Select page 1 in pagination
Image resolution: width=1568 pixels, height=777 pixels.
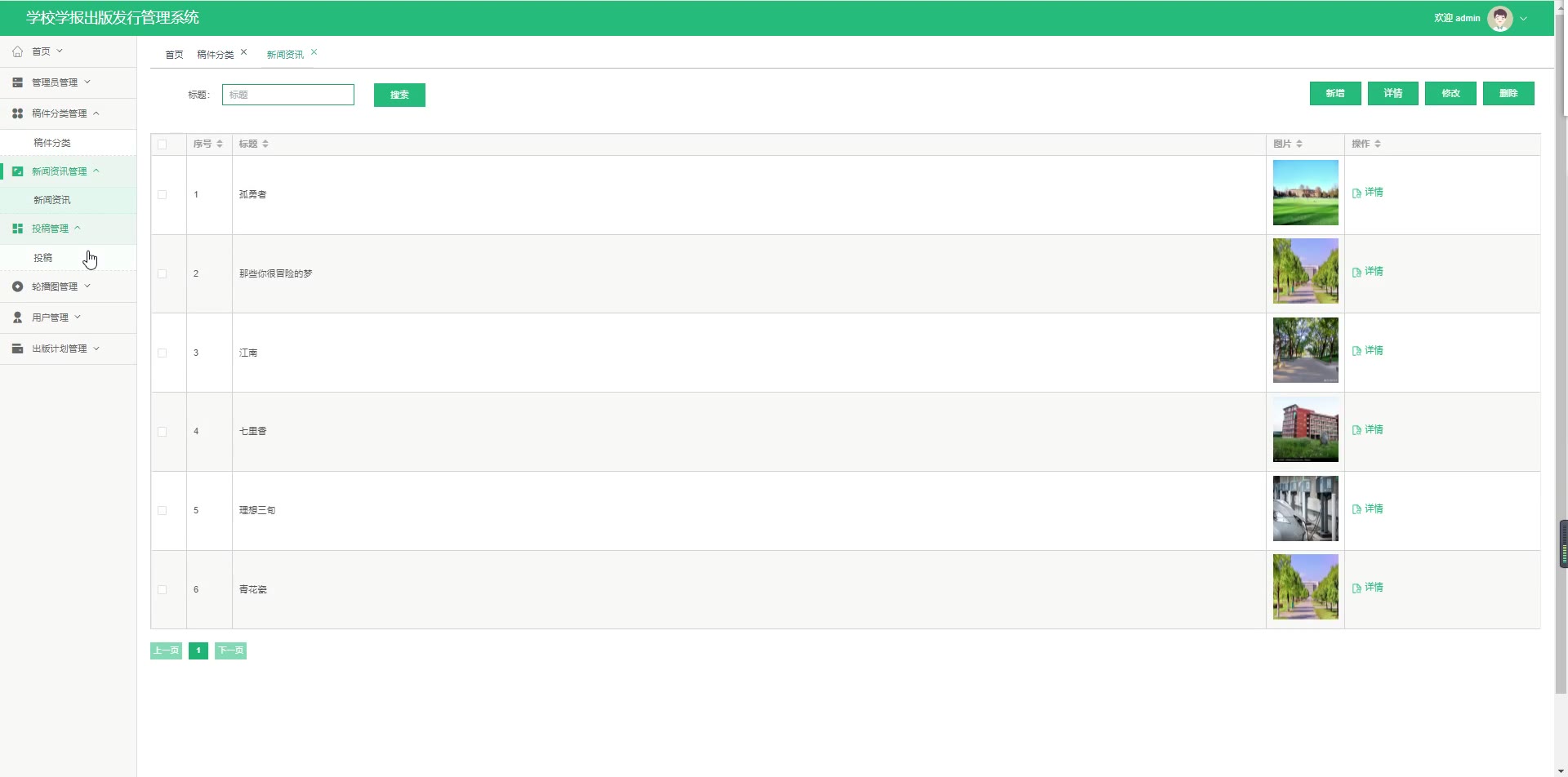tap(198, 650)
